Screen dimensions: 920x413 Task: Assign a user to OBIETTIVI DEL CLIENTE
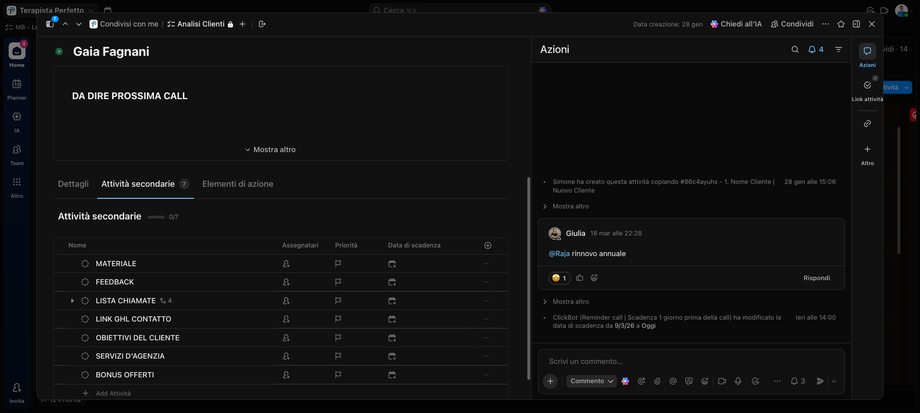coord(286,338)
